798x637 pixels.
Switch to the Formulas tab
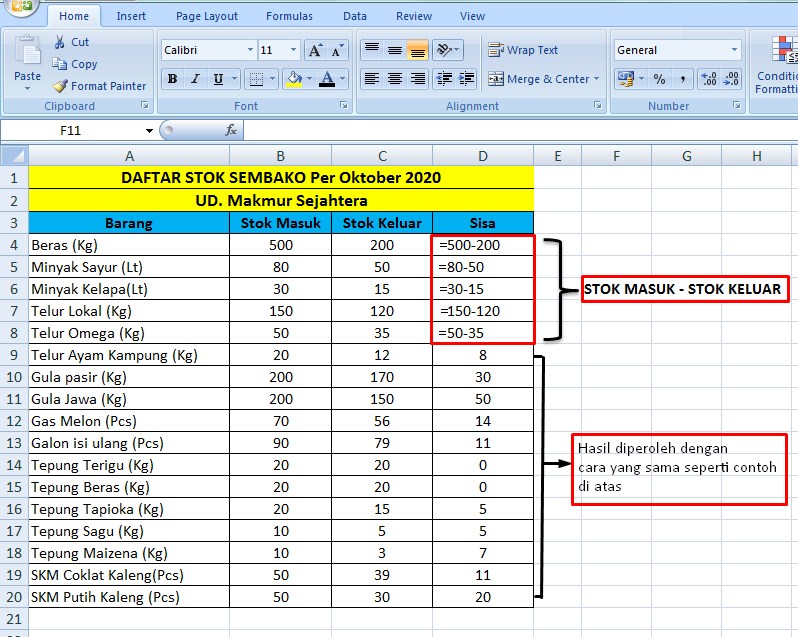click(x=289, y=16)
